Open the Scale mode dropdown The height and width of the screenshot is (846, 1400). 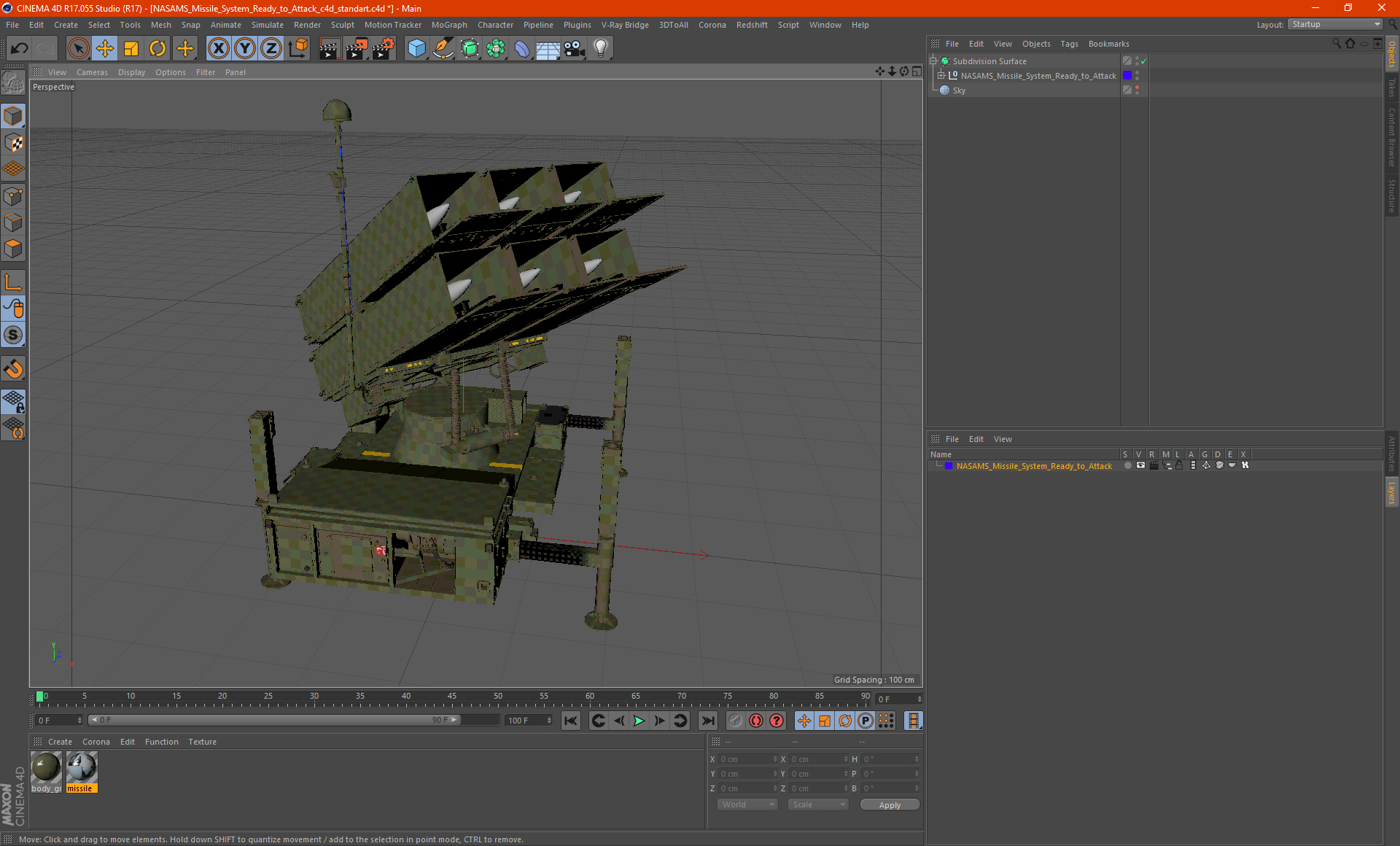pyautogui.click(x=818, y=804)
